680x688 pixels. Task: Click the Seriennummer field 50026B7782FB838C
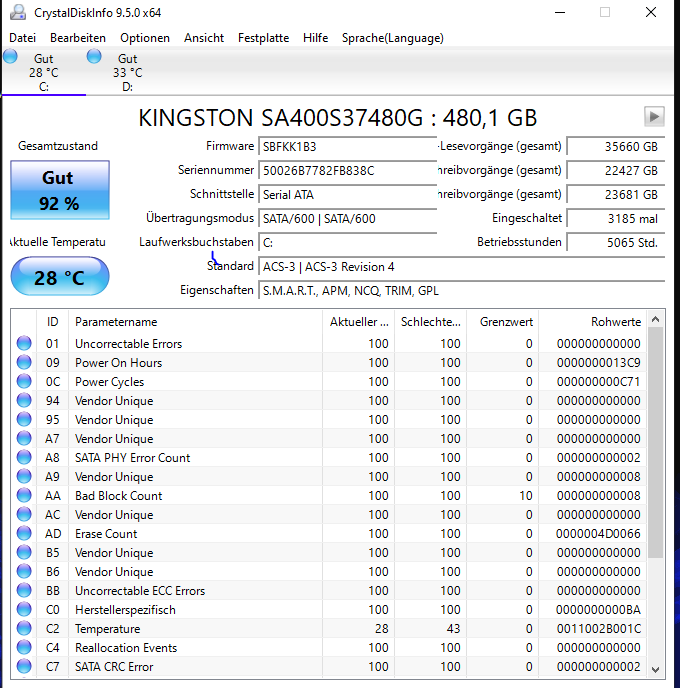click(x=347, y=171)
